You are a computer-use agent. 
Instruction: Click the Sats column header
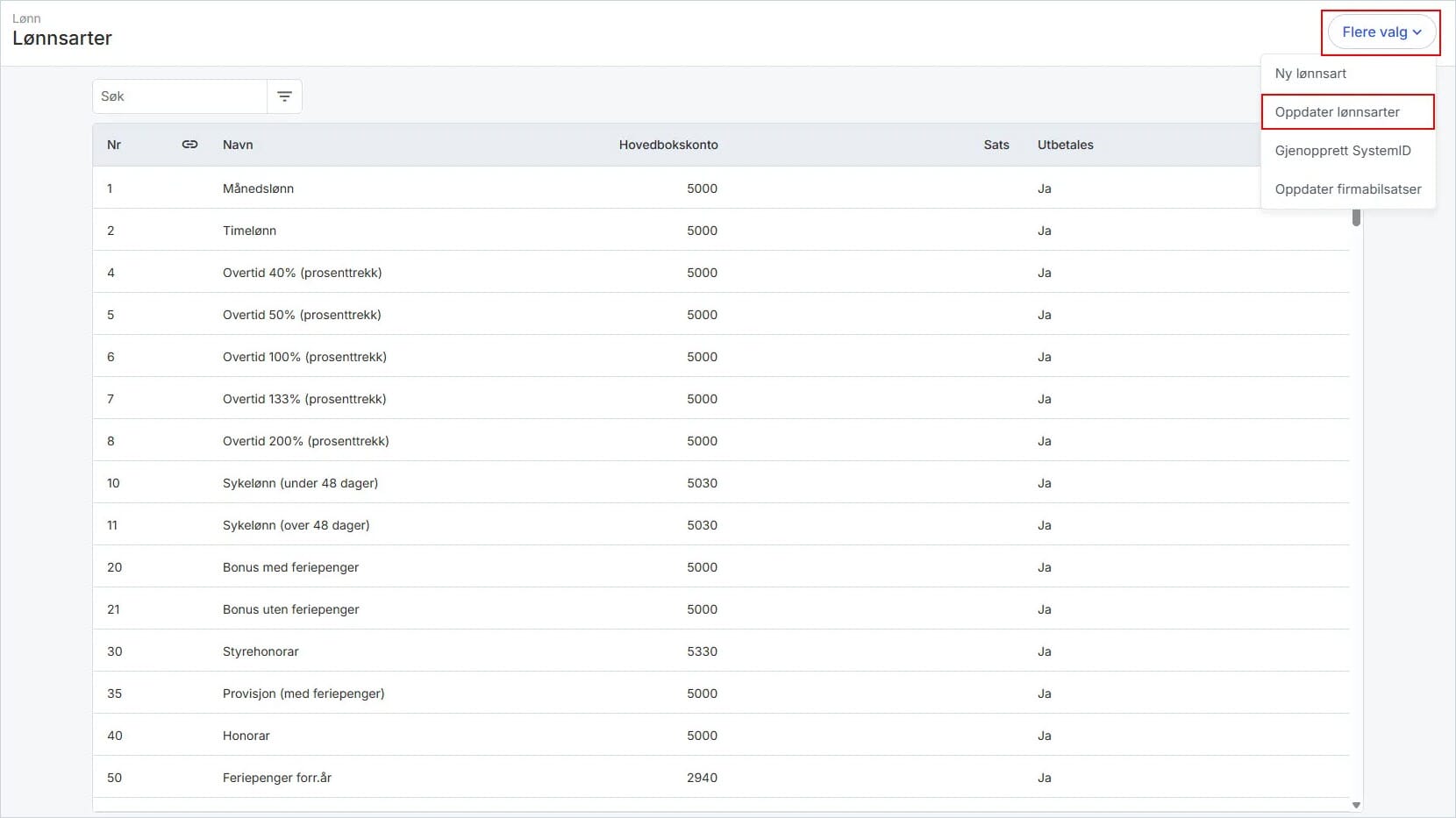point(996,145)
